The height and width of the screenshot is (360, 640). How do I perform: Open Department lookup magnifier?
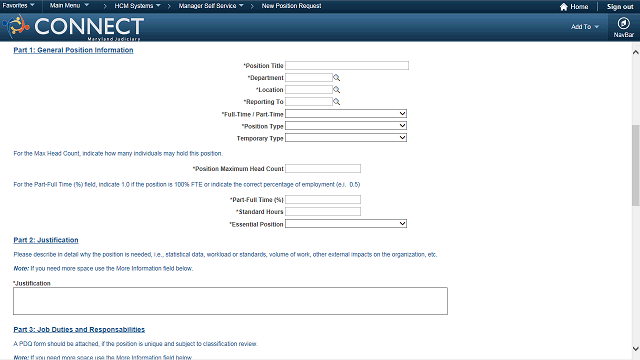pyautogui.click(x=336, y=78)
